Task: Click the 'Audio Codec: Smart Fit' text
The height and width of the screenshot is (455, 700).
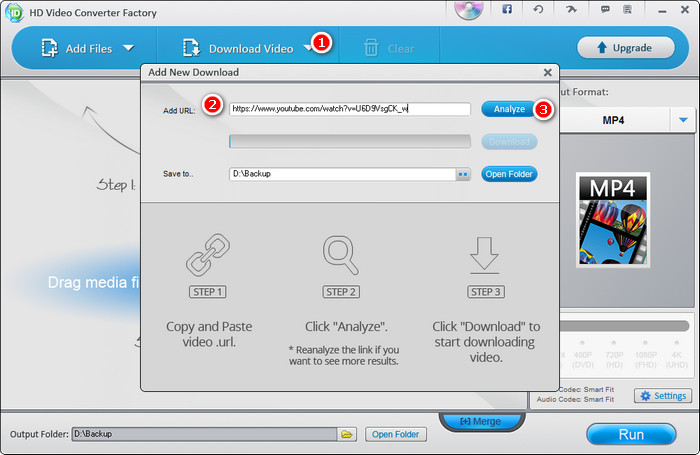Action: click(x=575, y=400)
